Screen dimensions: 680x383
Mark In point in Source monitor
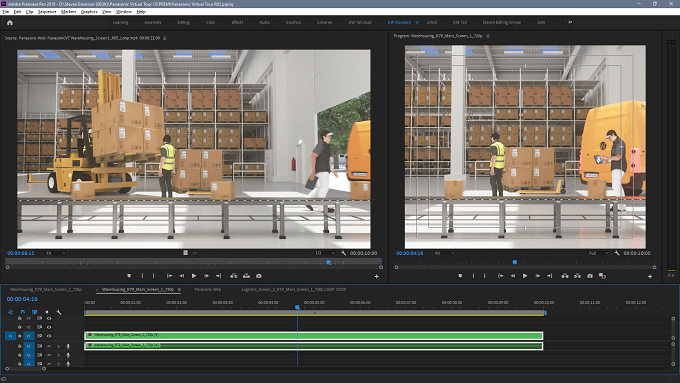(142, 276)
